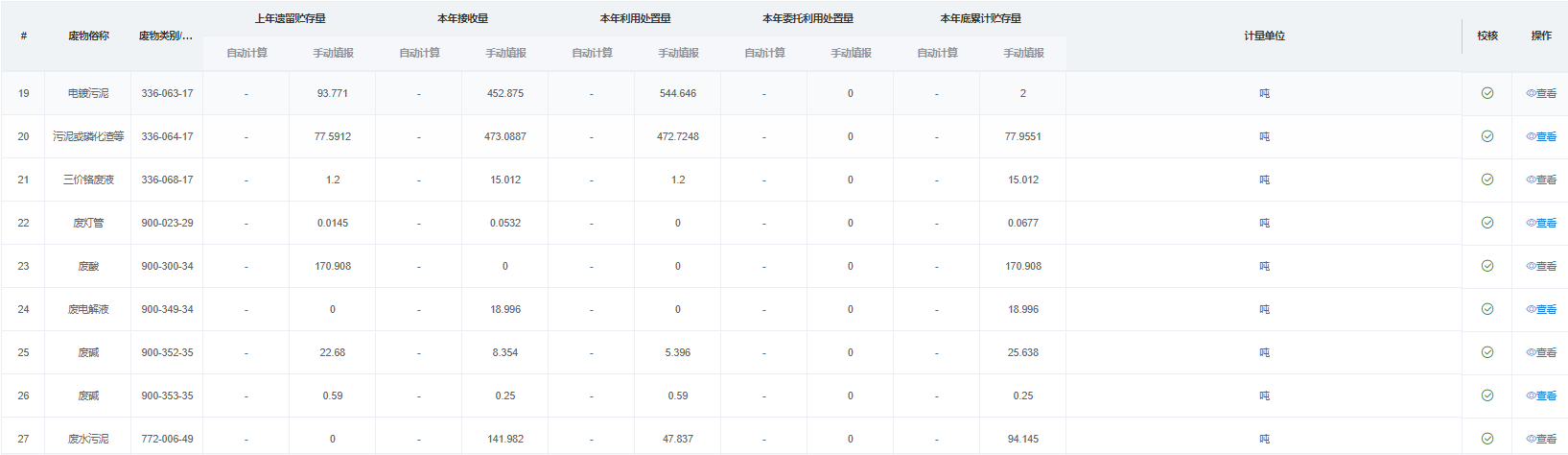Image resolution: width=1568 pixels, height=455 pixels.
Task: Select the 544.646 value cell
Action: click(677, 93)
